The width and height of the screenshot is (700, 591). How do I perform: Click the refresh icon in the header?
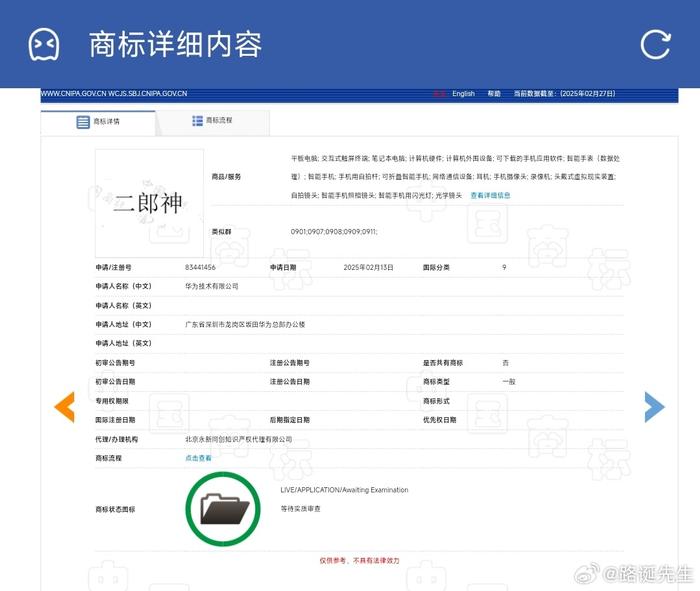(655, 44)
